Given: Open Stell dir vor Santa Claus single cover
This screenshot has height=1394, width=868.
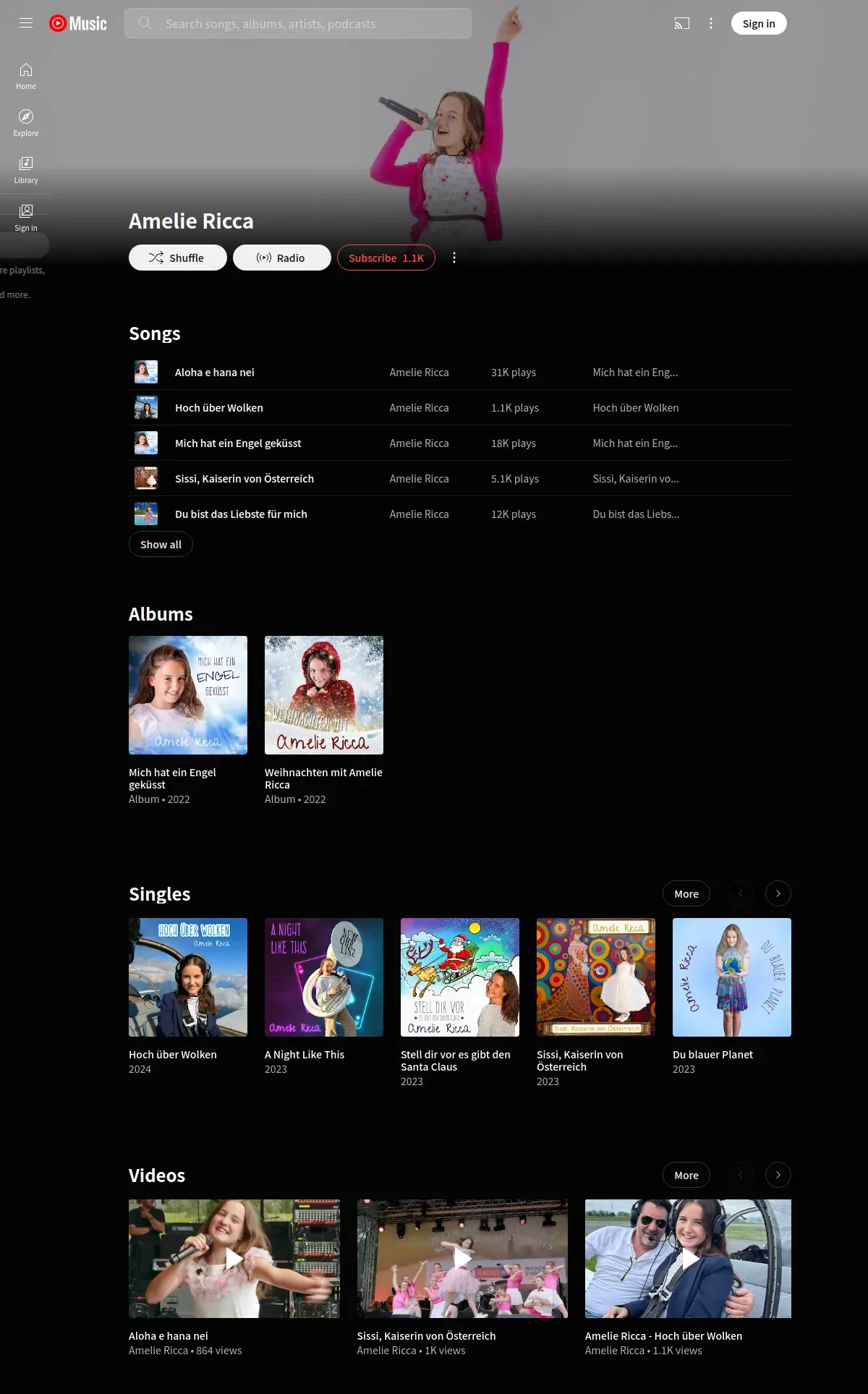Looking at the screenshot, I should coord(460,977).
